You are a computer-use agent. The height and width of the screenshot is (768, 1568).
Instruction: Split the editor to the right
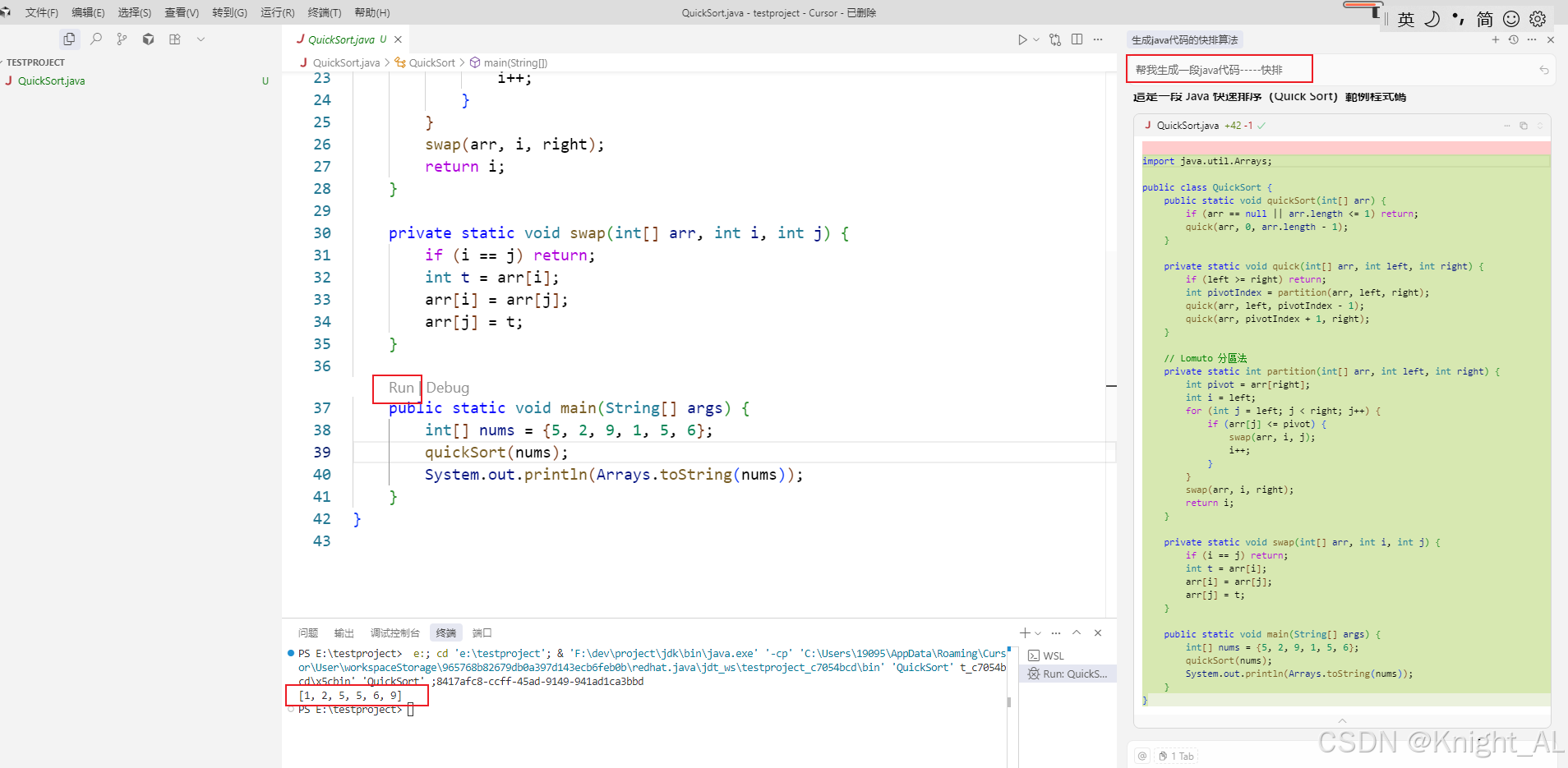pos(1077,39)
